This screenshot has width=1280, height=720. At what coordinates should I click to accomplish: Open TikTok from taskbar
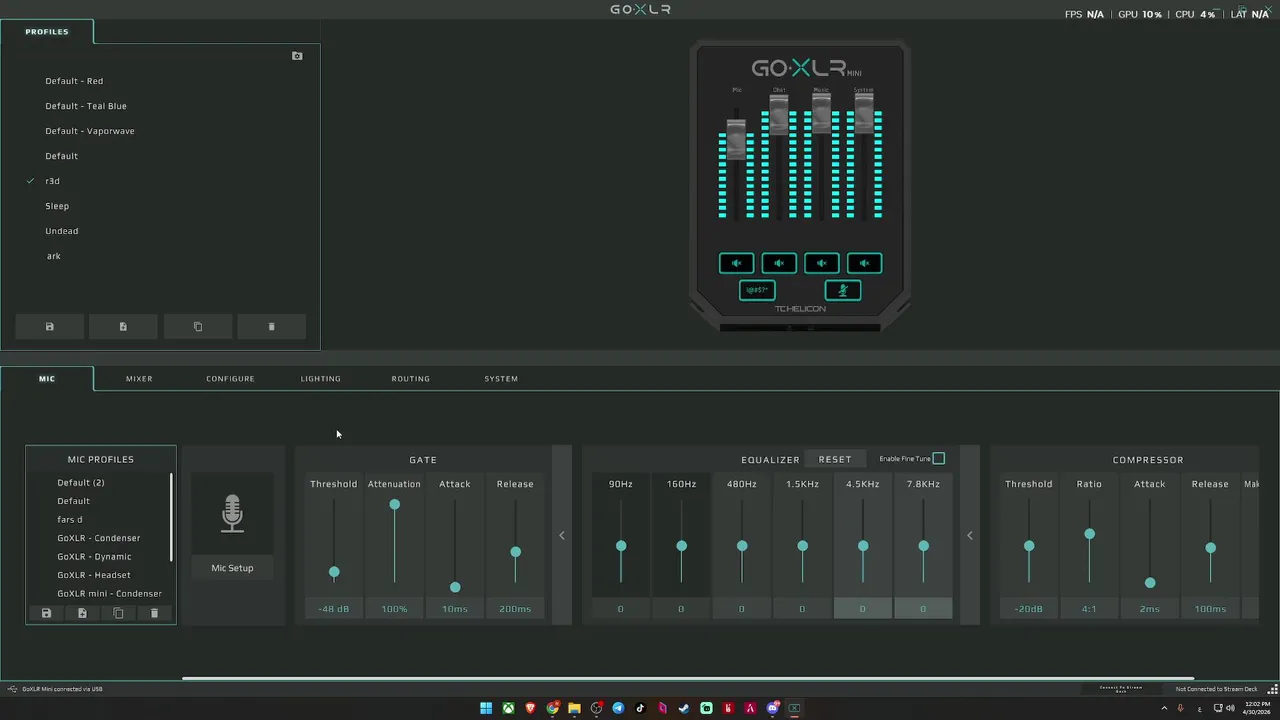(x=640, y=708)
